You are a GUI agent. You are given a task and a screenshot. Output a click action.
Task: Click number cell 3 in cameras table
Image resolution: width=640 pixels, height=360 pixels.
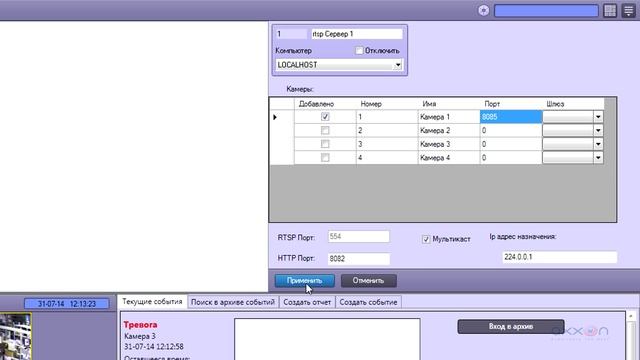(387, 144)
